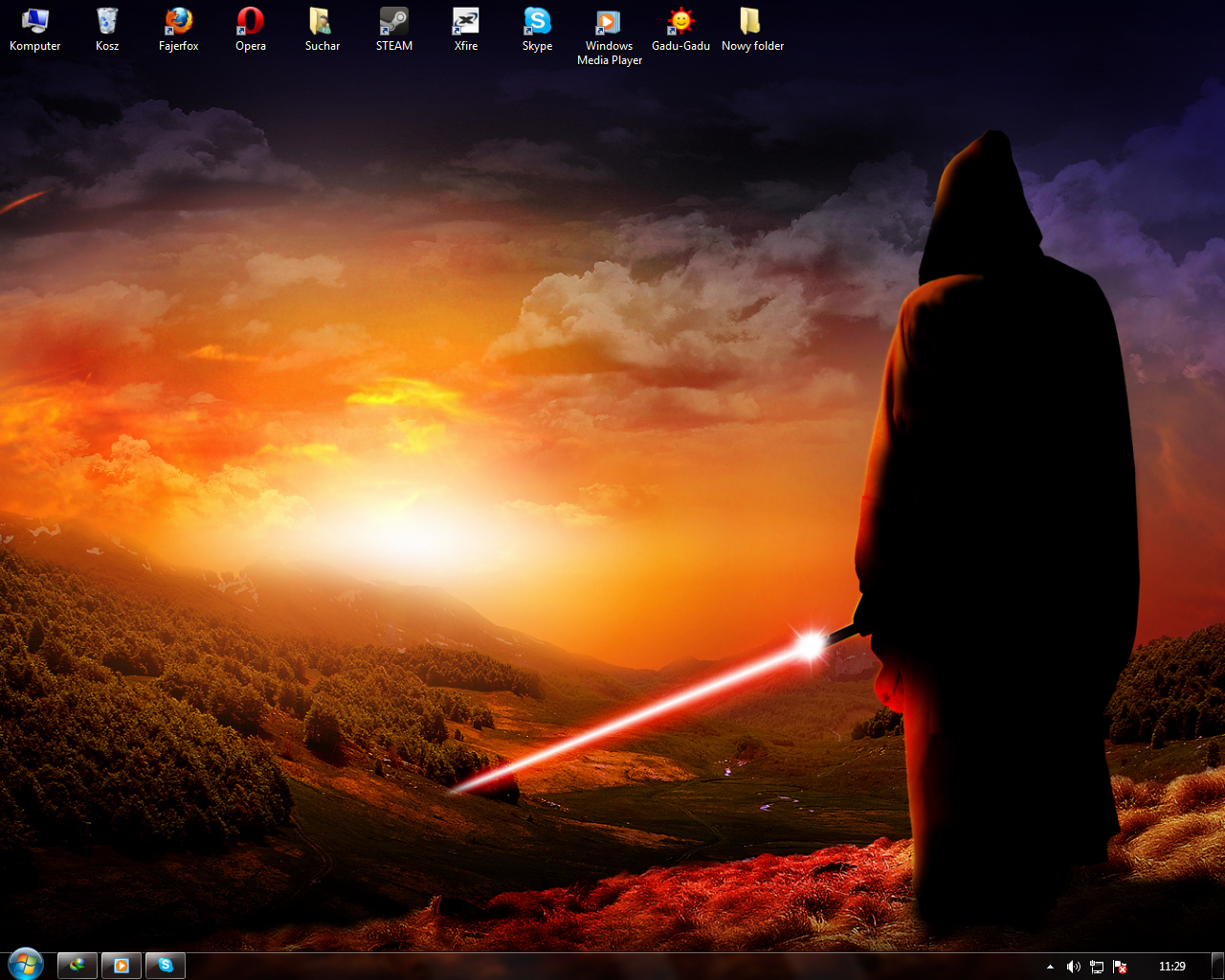Select the STEAM shortcut icon

(x=394, y=29)
